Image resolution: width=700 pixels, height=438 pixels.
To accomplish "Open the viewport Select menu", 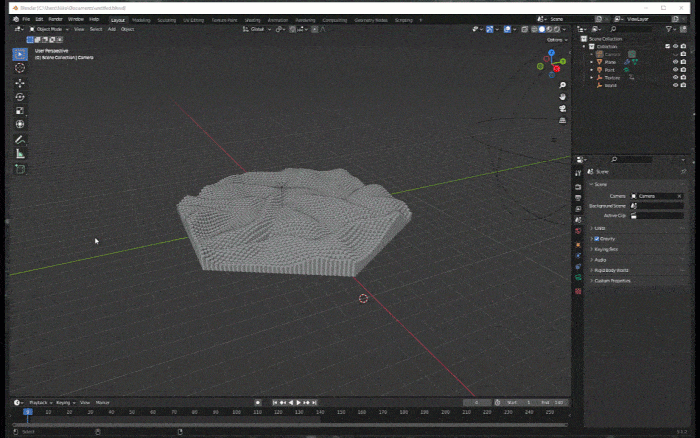I will (x=96, y=29).
